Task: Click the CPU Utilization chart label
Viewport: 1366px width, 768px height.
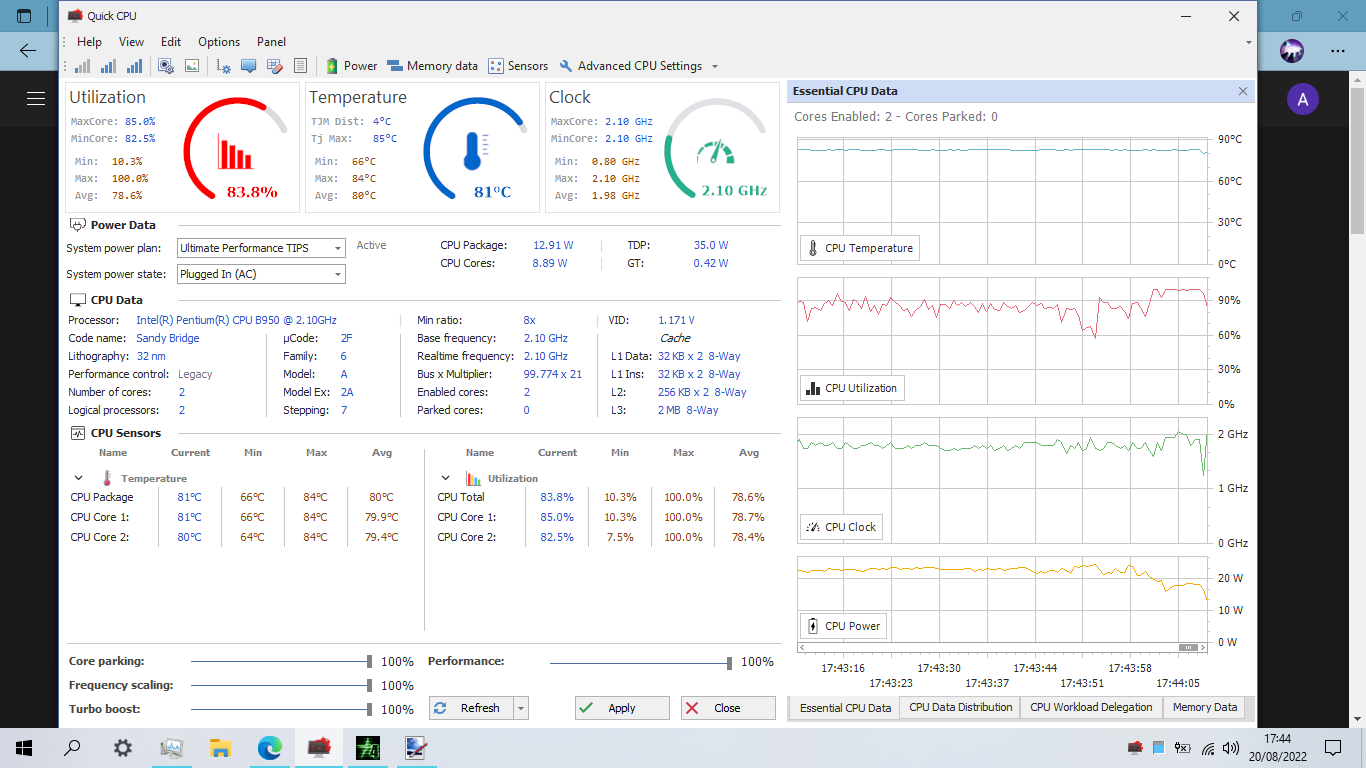Action: 852,388
